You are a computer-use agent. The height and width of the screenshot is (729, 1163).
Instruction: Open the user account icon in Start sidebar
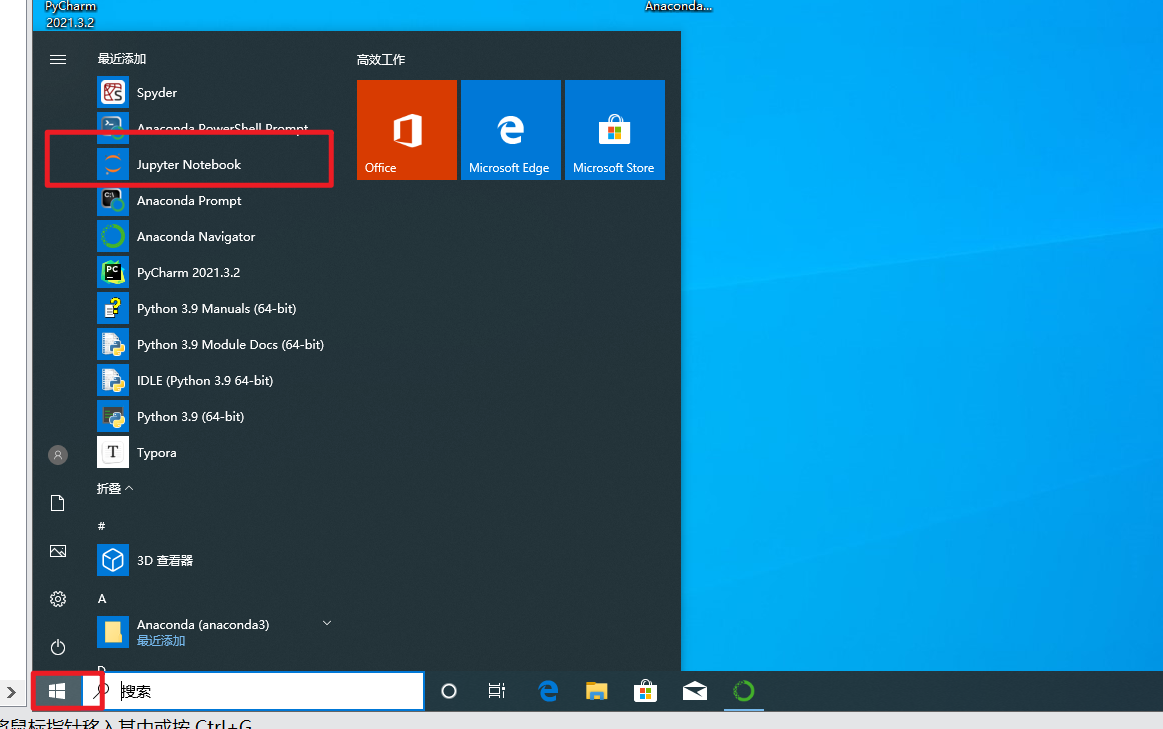click(x=58, y=455)
